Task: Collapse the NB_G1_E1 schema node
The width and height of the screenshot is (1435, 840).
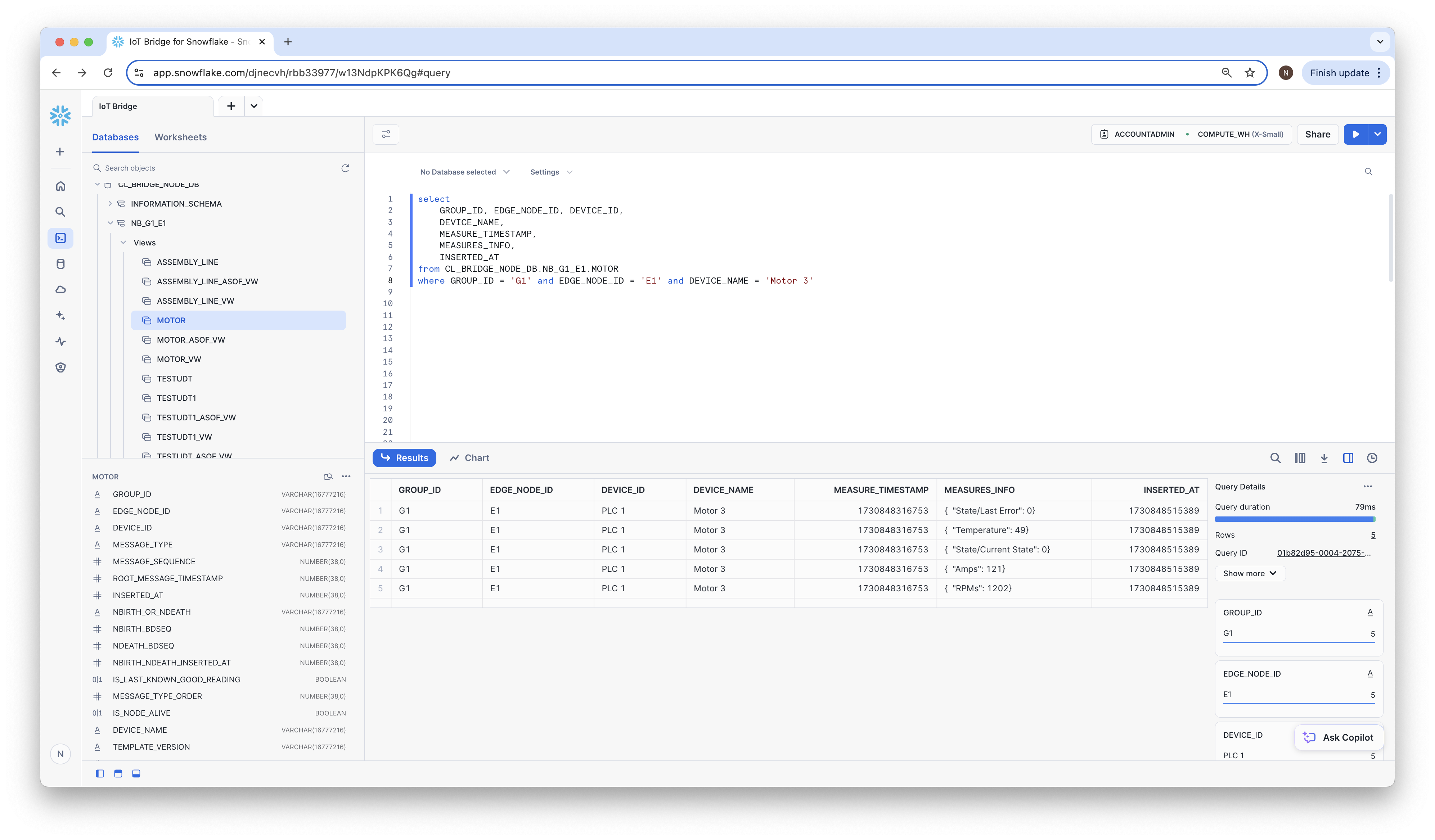Action: (111, 223)
